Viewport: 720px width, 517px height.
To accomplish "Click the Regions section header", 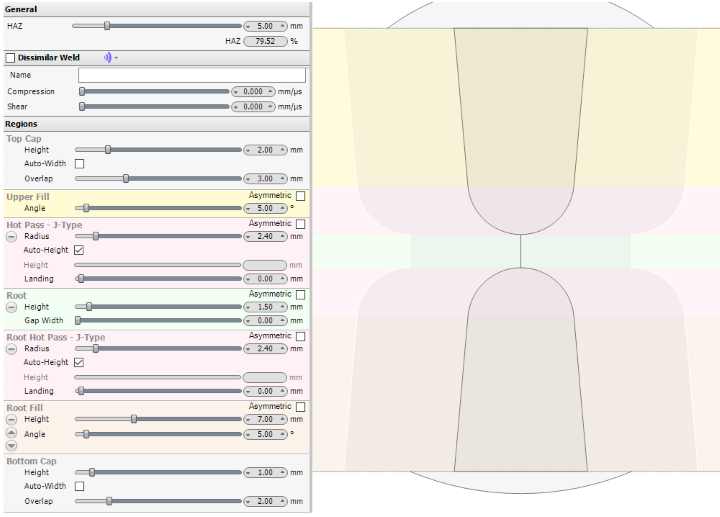I will (x=22, y=124).
